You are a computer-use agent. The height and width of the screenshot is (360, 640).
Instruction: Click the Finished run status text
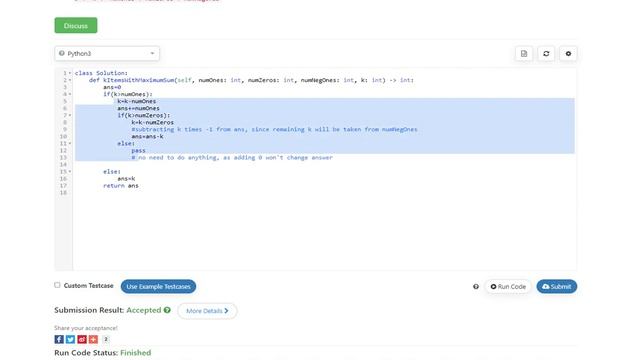(x=136, y=353)
